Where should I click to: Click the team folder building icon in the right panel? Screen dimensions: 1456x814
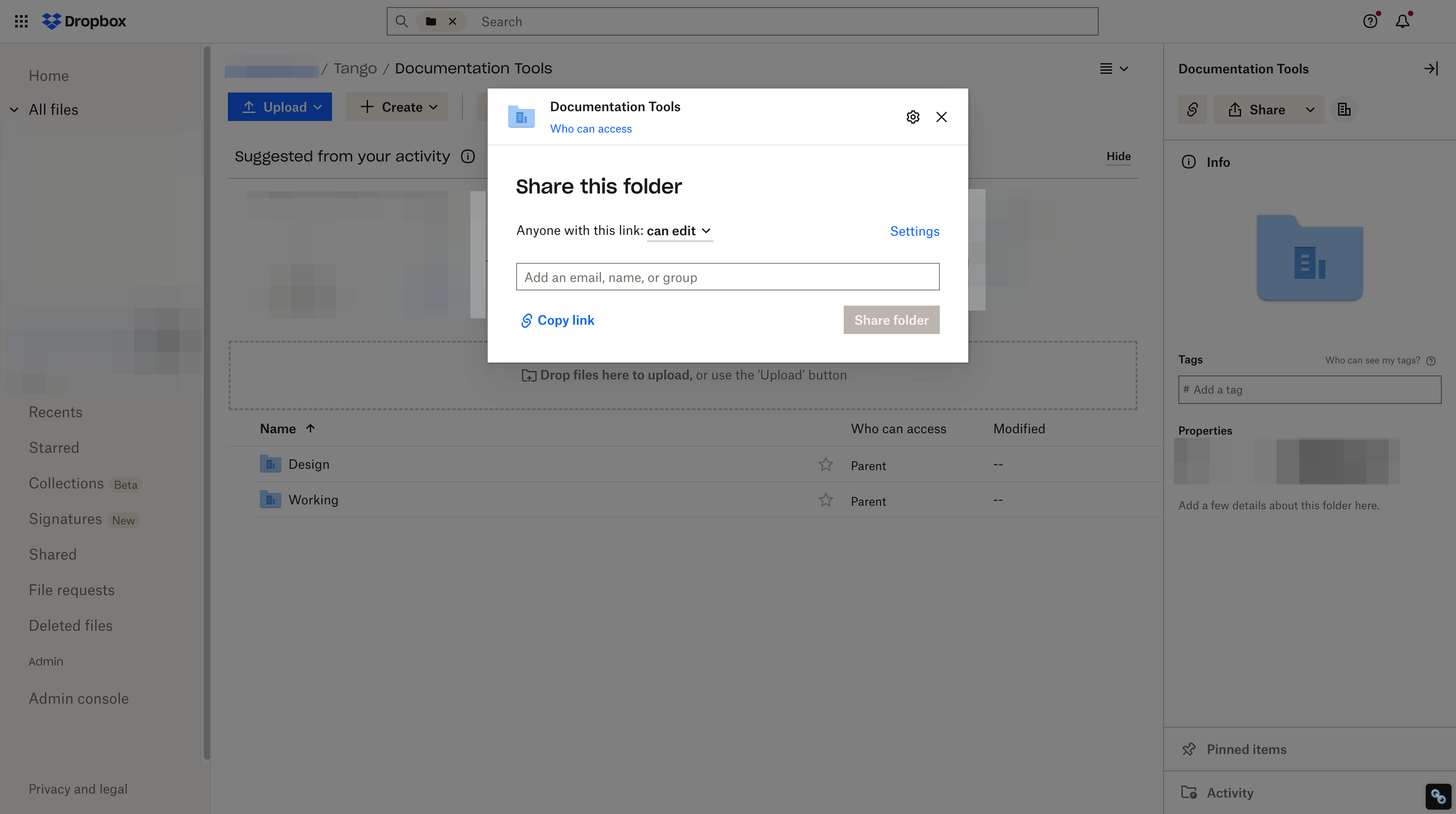(1344, 109)
